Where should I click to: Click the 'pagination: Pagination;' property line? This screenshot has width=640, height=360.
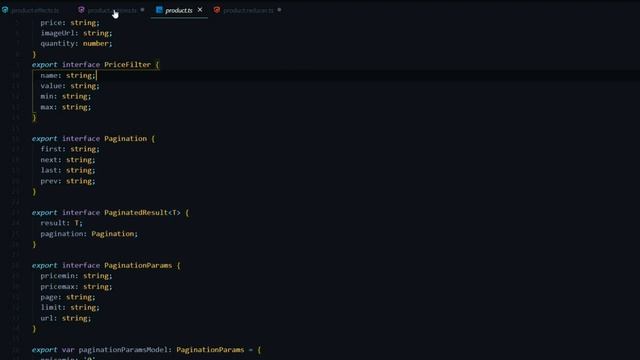[89, 234]
